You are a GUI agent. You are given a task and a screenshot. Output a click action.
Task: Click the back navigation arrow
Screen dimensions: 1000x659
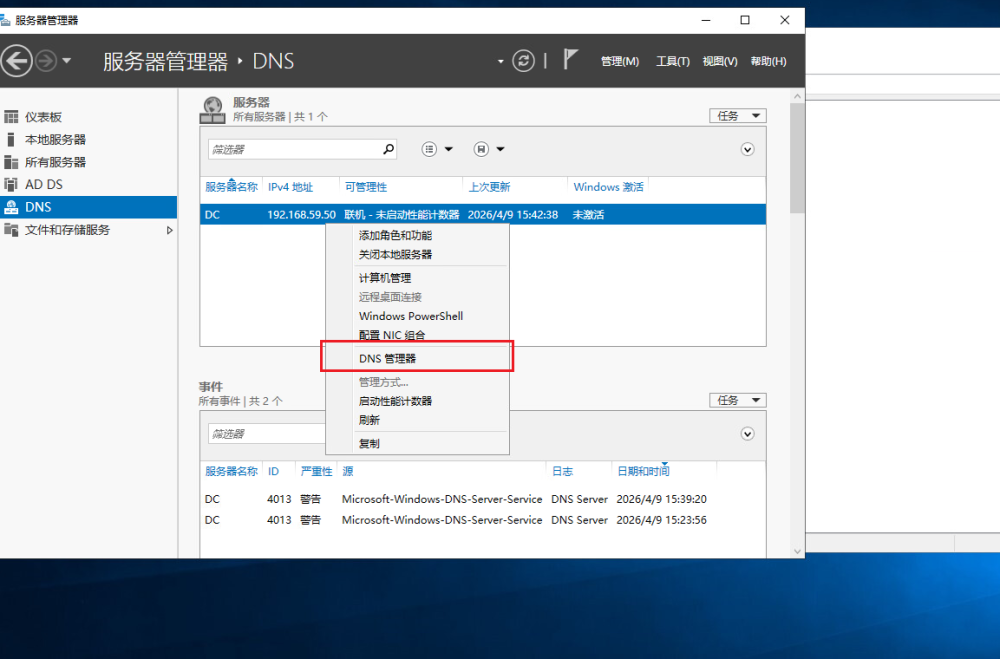[17, 61]
